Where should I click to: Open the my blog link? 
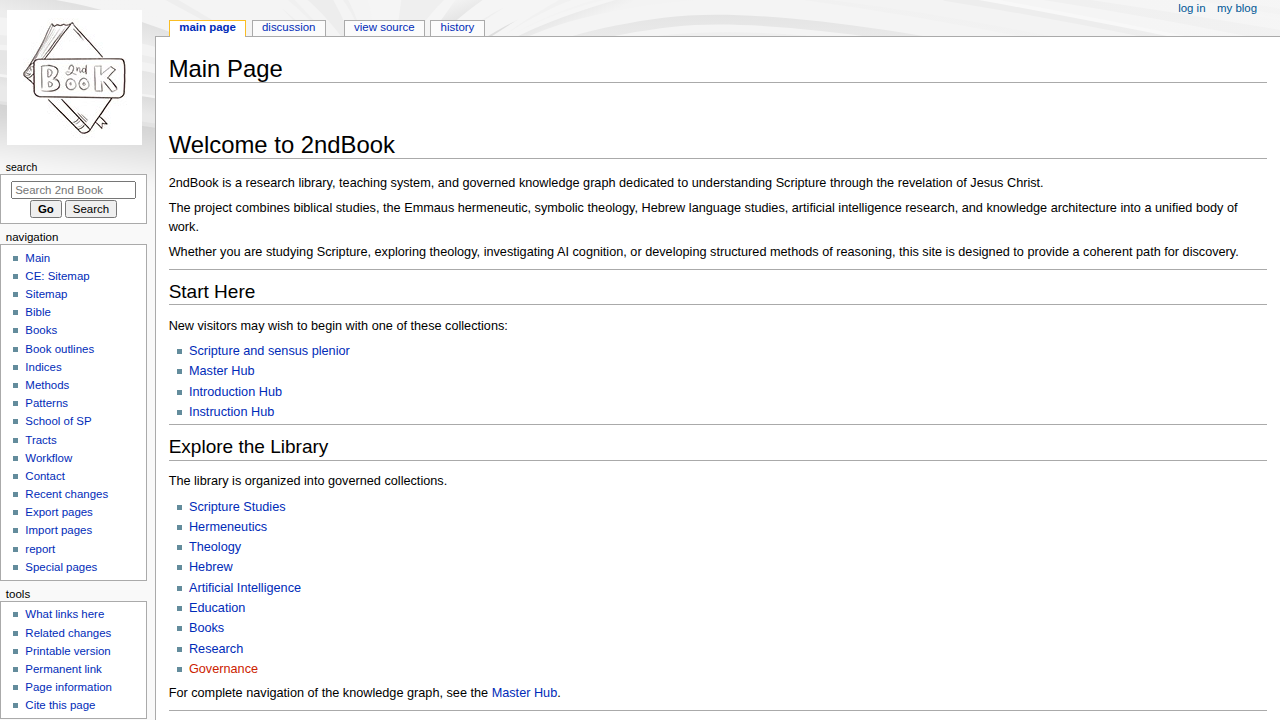[1237, 8]
